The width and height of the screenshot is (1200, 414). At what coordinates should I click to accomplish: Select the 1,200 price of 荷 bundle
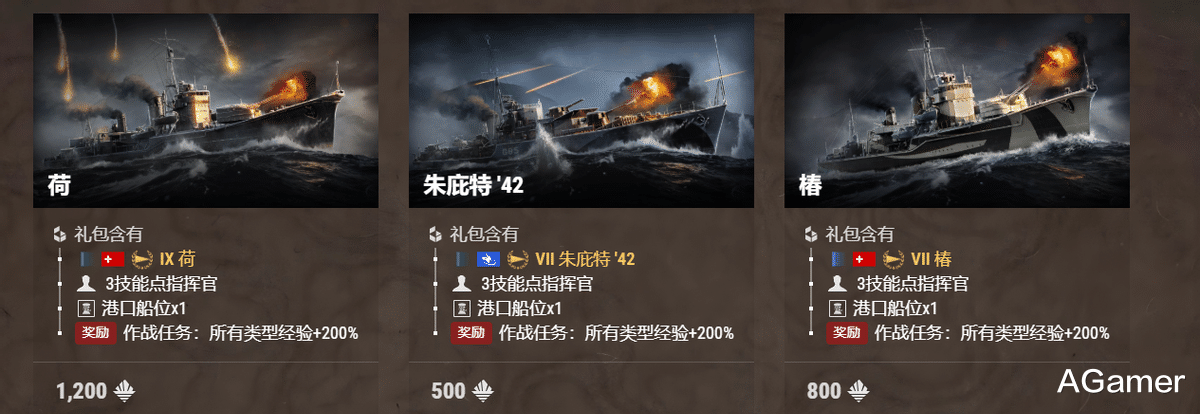pyautogui.click(x=82, y=391)
